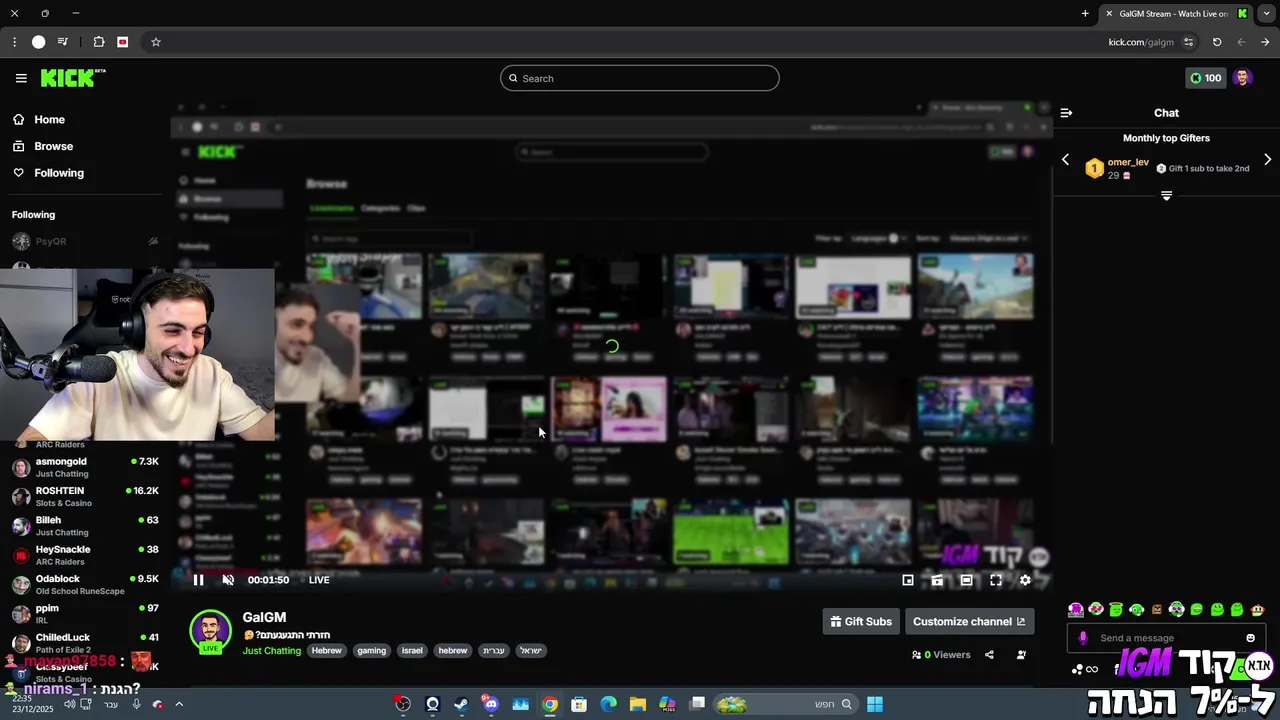Viewport: 1280px width, 720px height.
Task: Collapse the Monthly top Gifters banner
Action: [1166, 196]
